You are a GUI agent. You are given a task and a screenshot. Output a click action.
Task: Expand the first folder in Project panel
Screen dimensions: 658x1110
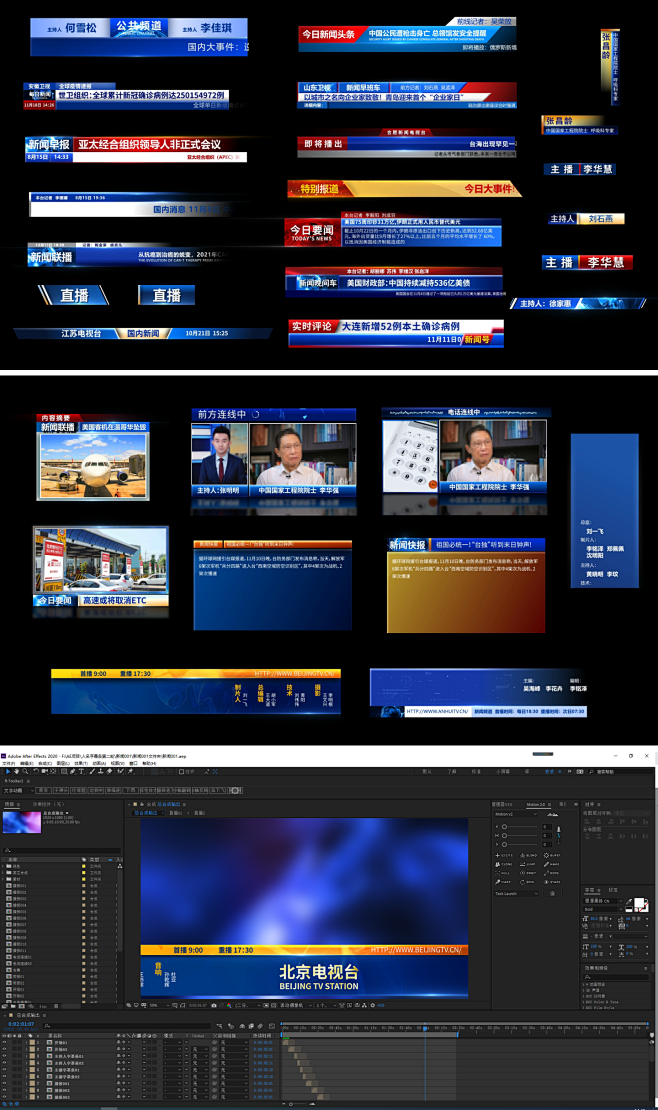click(3, 866)
